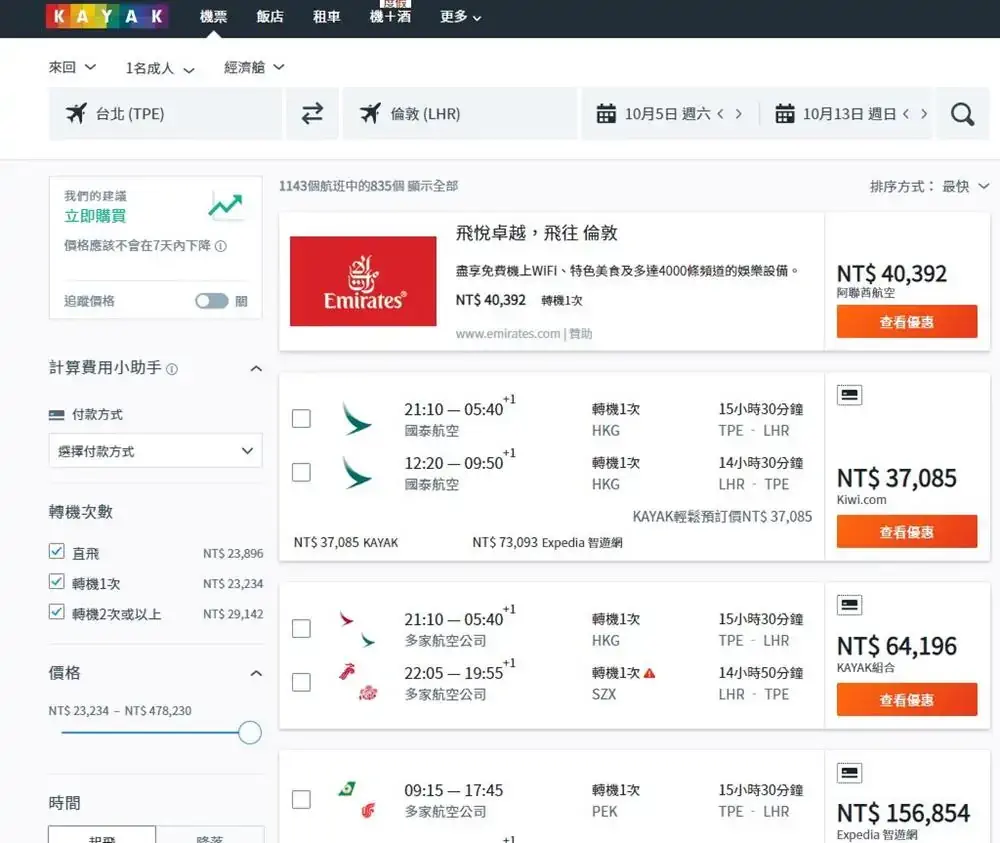Open the www.emirates.com sponsored link
The image size is (1000, 843).
(x=508, y=334)
